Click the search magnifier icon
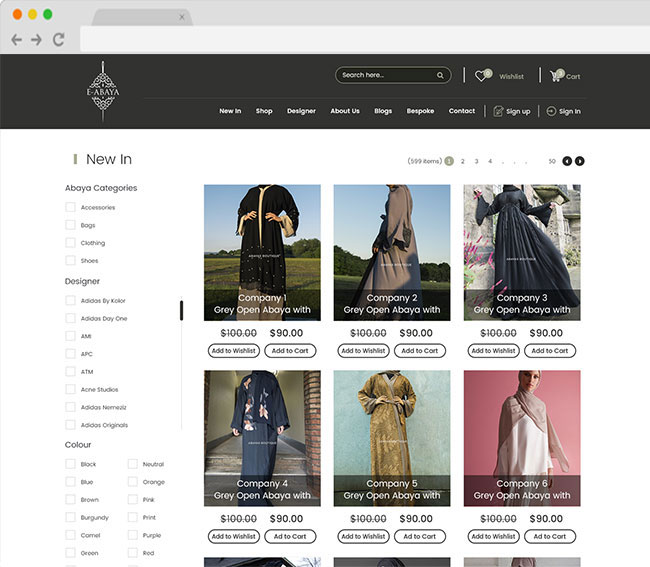This screenshot has height=567, width=650. (440, 75)
